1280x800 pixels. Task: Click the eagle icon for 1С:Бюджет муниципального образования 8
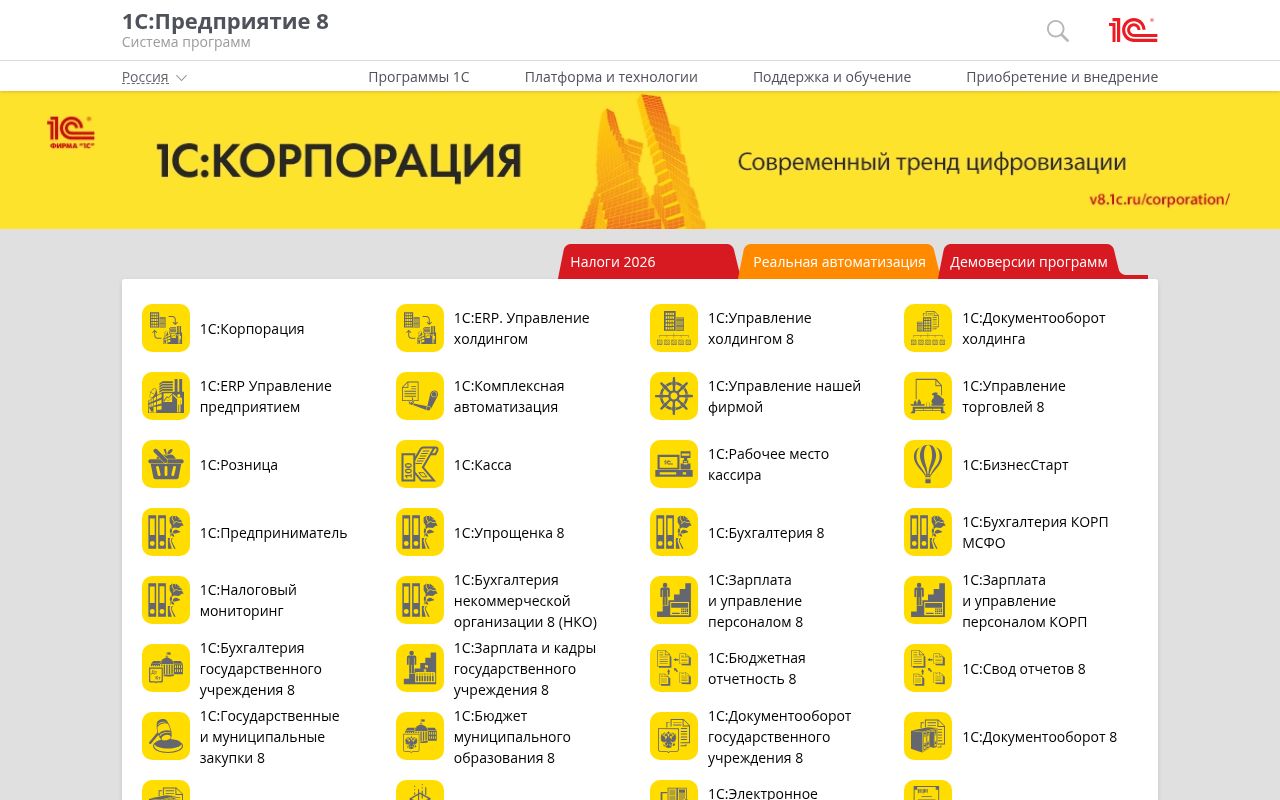[x=420, y=736]
